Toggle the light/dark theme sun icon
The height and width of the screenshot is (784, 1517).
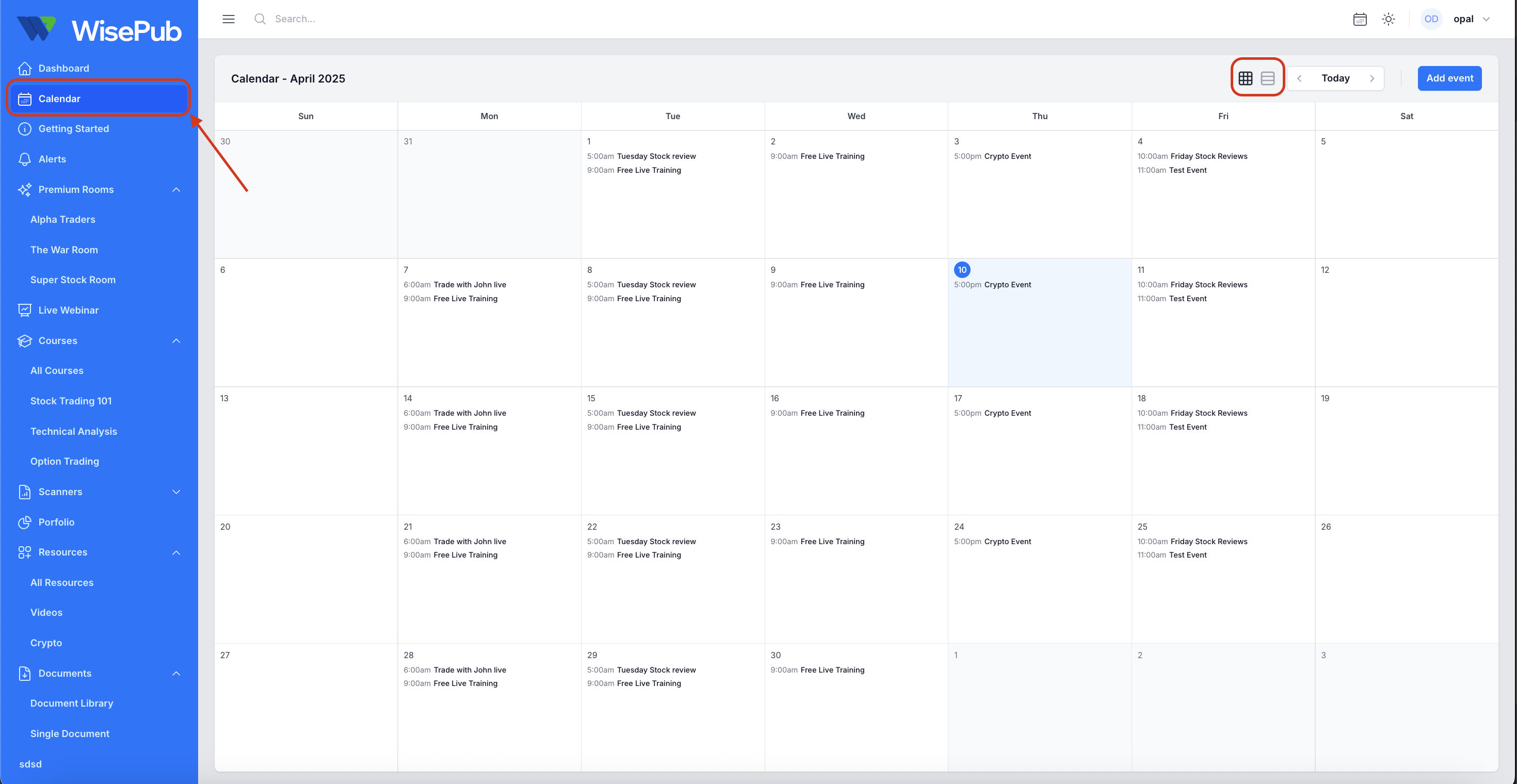[x=1389, y=19]
